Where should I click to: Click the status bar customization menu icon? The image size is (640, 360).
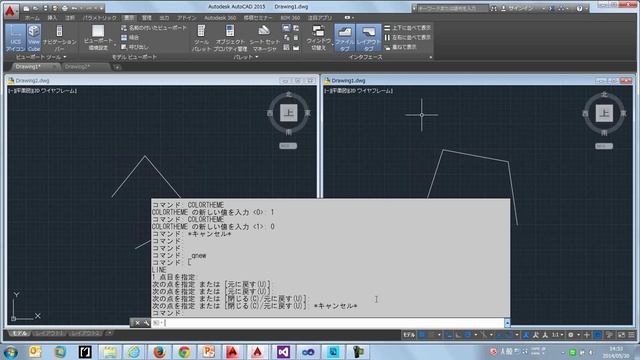pos(631,335)
